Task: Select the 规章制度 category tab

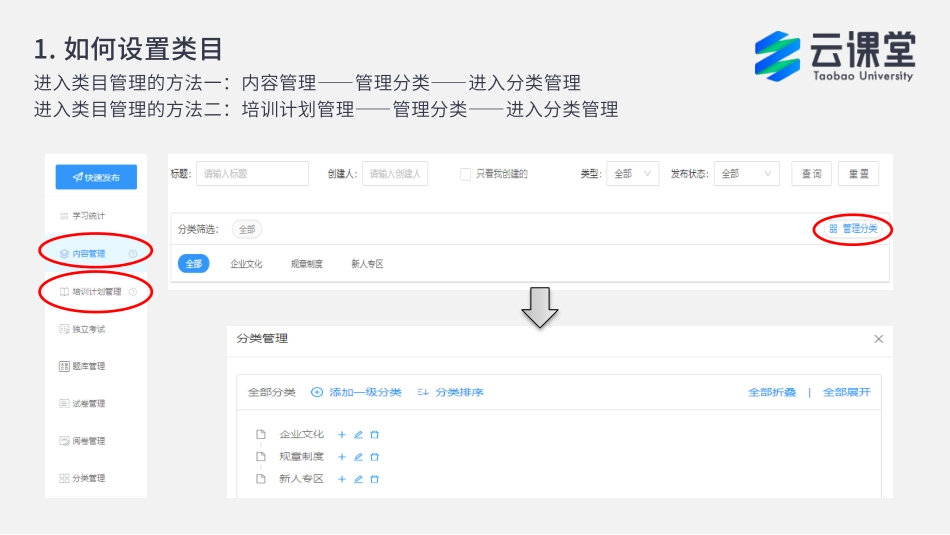Action: point(307,264)
